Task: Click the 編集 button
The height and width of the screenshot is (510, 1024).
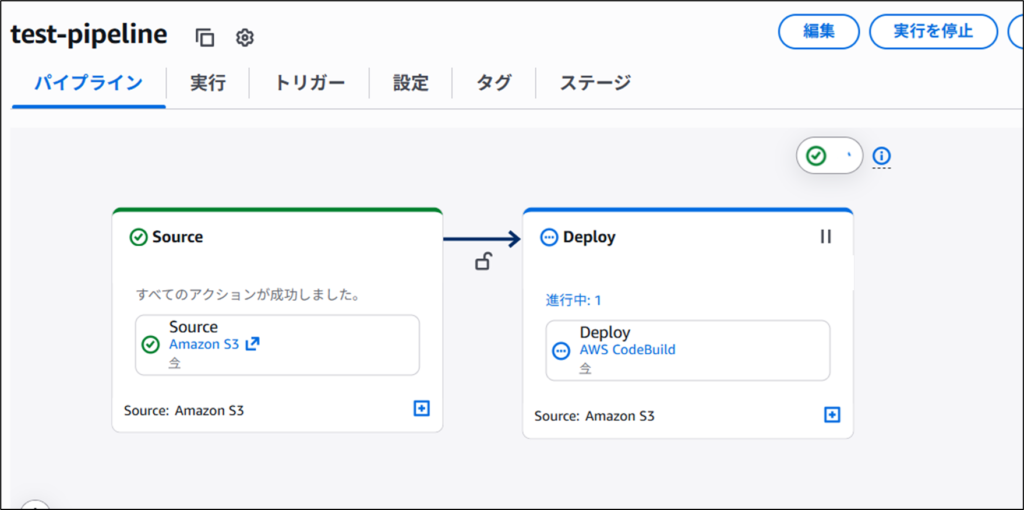Action: pyautogui.click(x=818, y=31)
